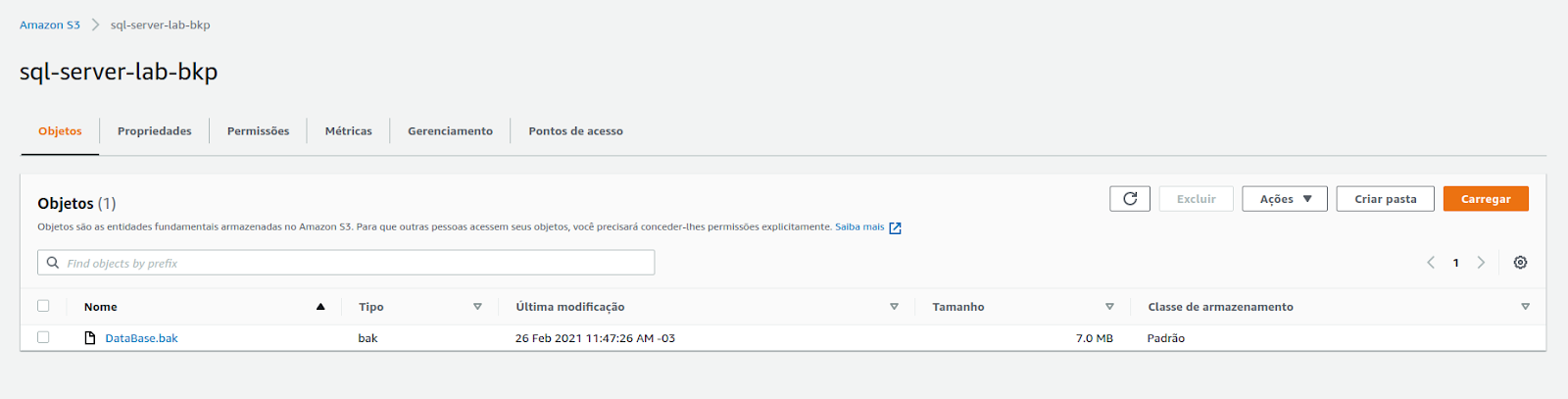The width and height of the screenshot is (1568, 399).
Task: Sort by Tipo column arrow
Action: (x=477, y=307)
